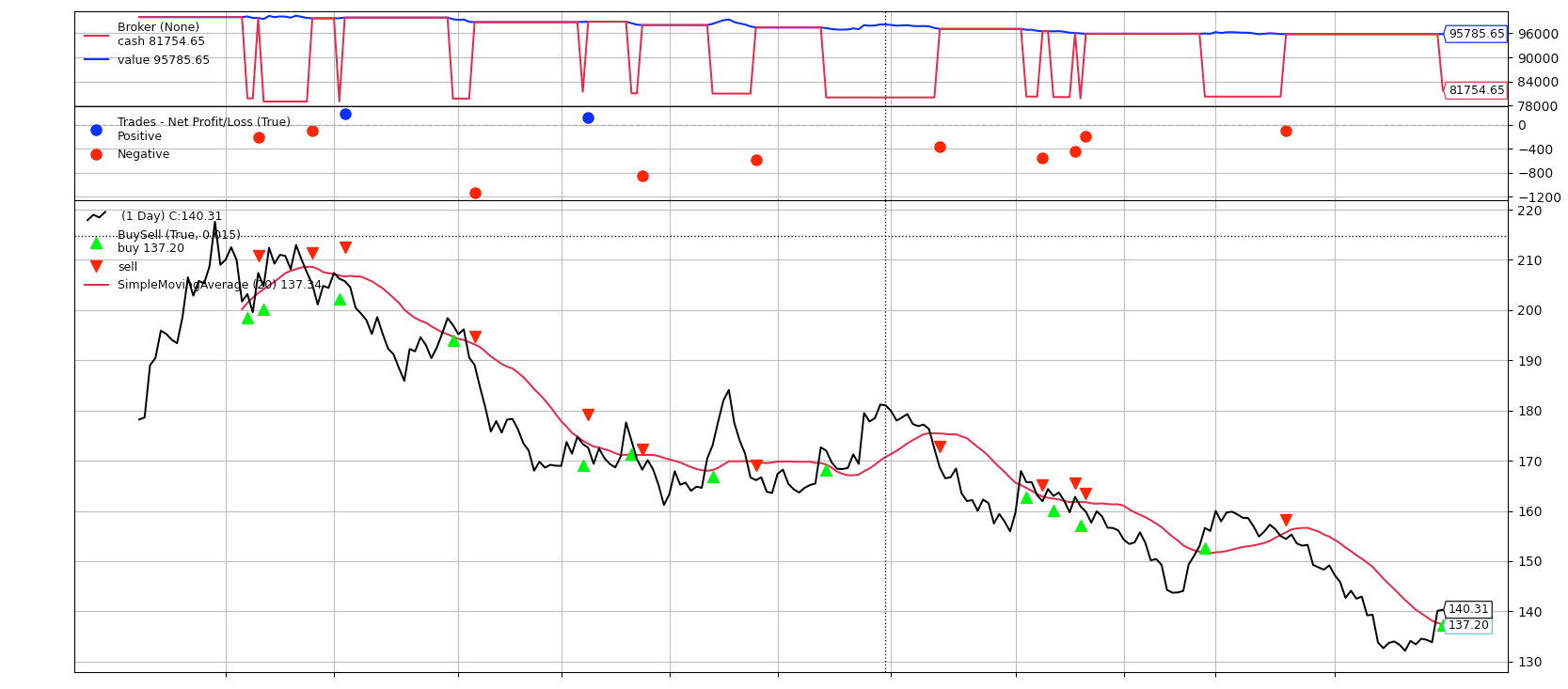Click 'value 95785.65' legend entry

click(164, 60)
